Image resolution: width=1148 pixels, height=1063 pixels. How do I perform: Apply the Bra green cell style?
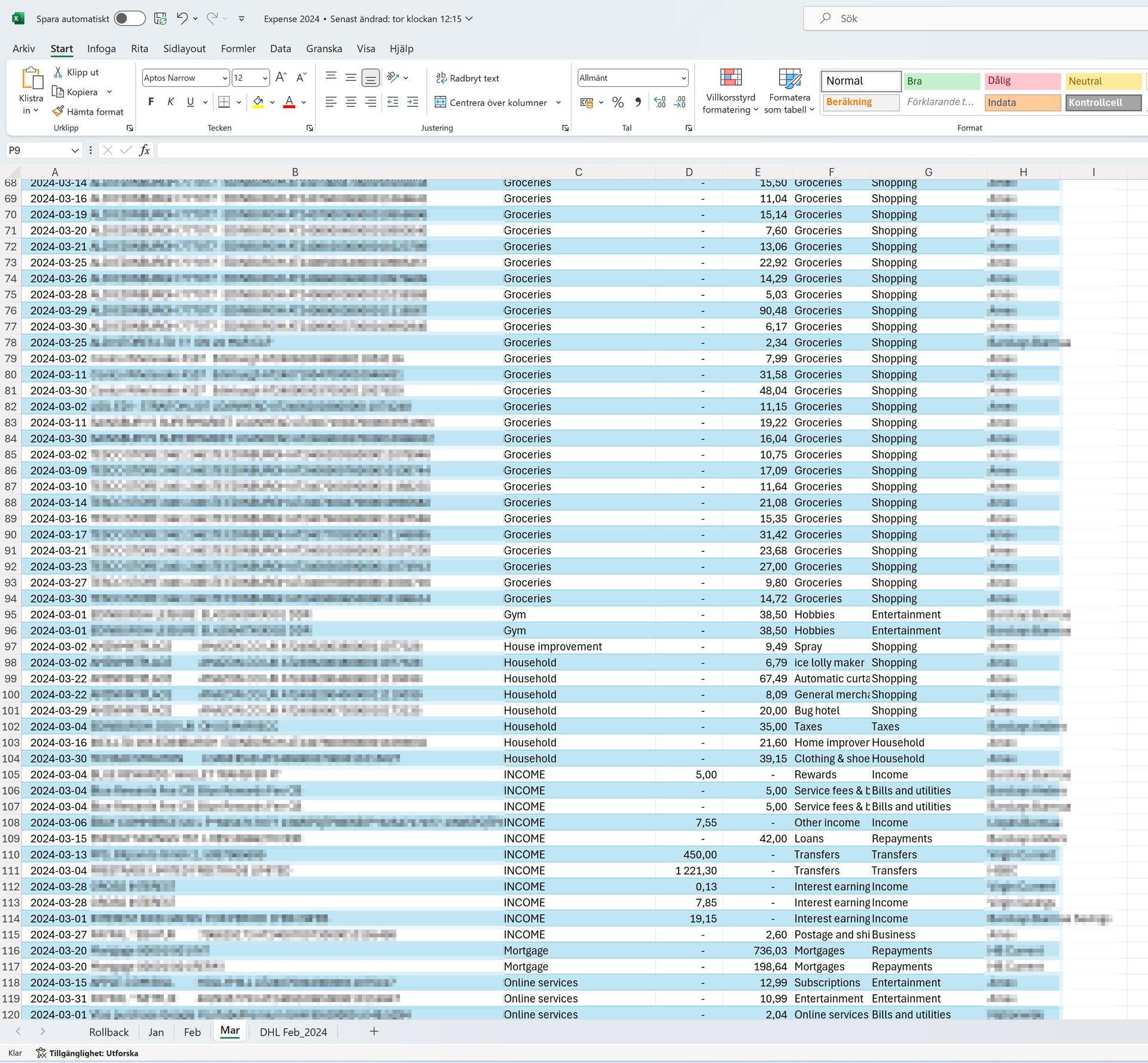(x=942, y=81)
